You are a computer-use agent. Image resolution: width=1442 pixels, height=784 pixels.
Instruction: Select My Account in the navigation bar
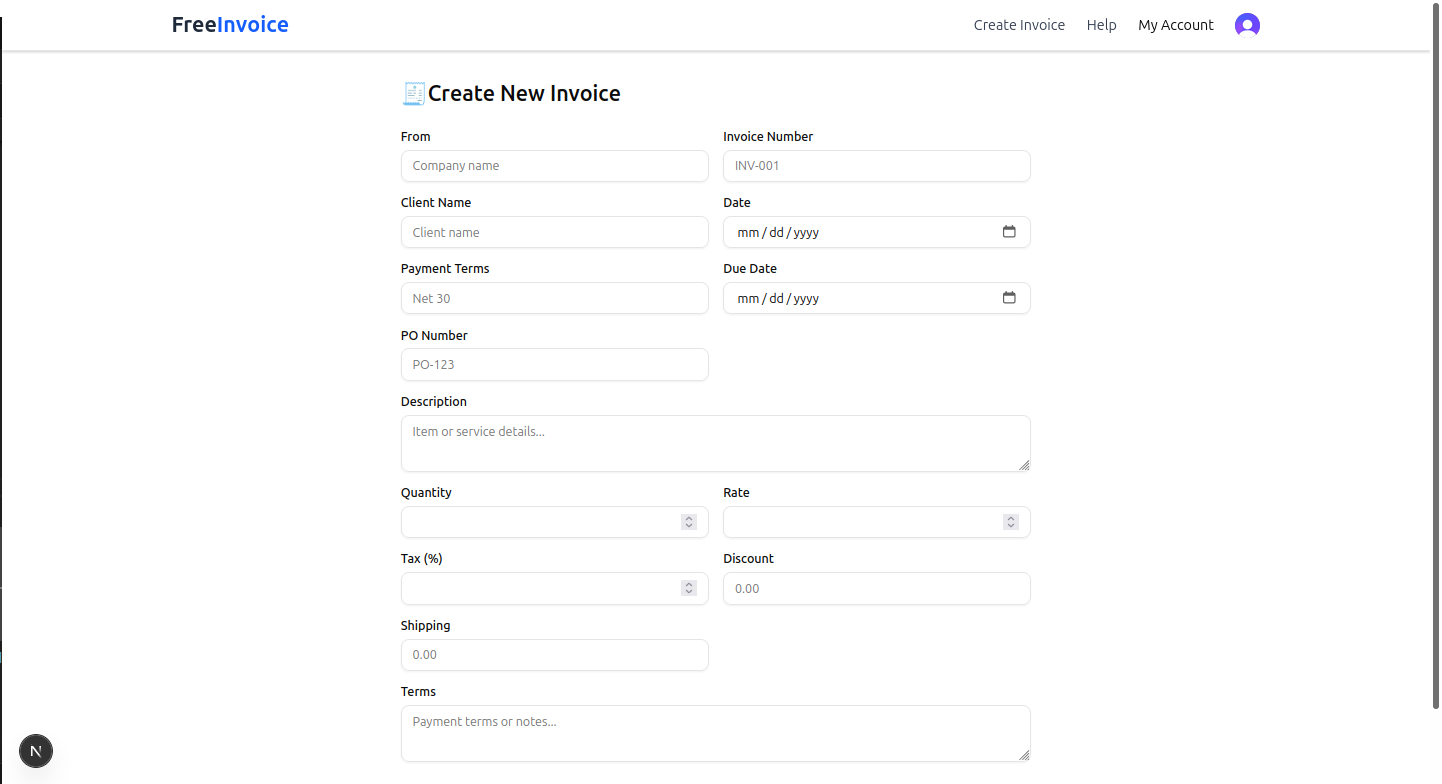point(1176,24)
